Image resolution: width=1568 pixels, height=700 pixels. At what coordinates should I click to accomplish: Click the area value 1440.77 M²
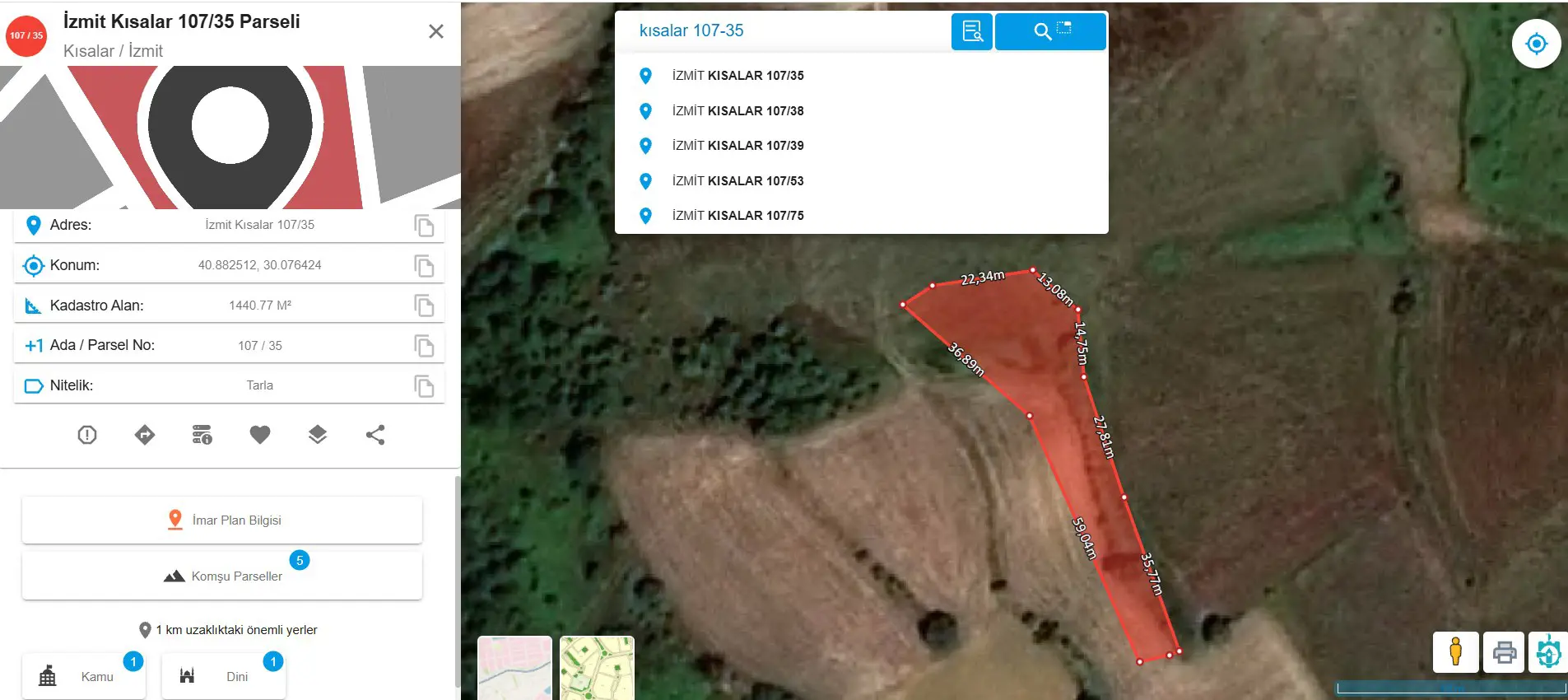[260, 306]
